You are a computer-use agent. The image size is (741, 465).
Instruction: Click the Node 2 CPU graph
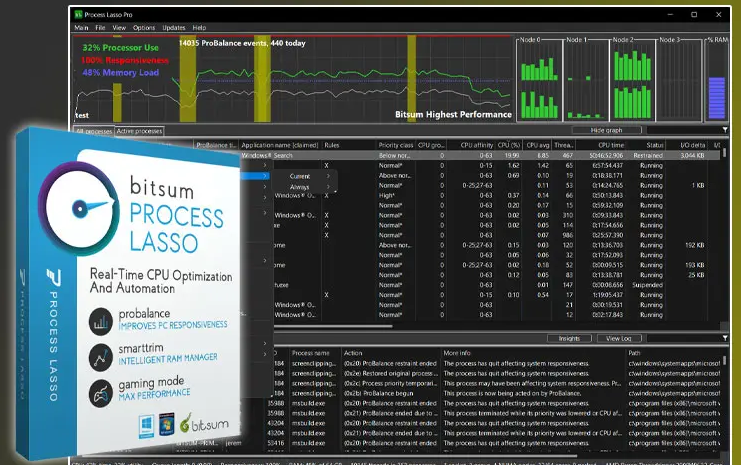pos(632,79)
